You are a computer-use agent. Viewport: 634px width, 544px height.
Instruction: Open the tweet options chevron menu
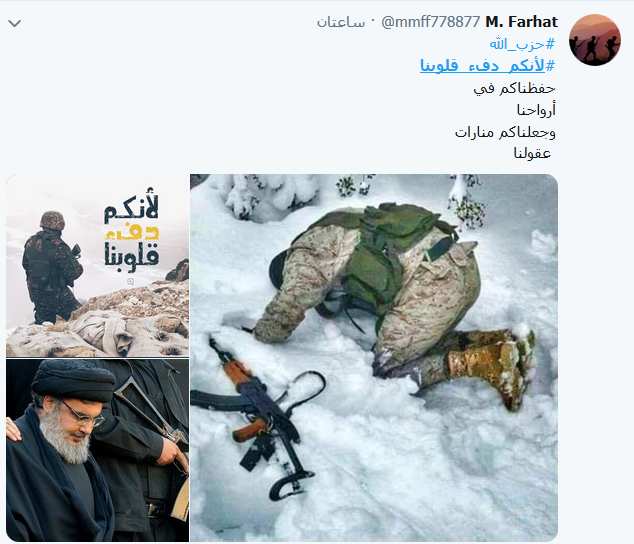point(15,23)
